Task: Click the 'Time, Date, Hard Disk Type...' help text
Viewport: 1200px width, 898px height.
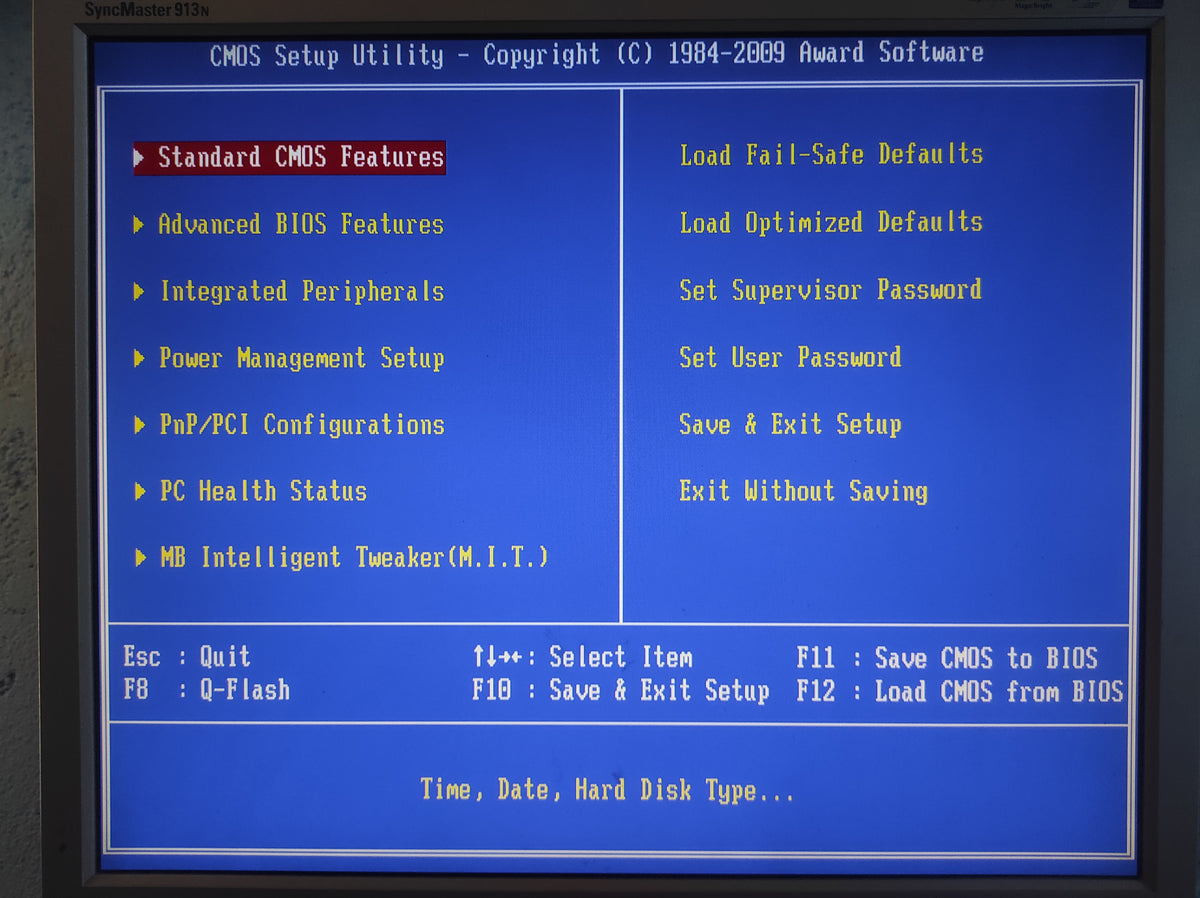Action: pos(607,791)
